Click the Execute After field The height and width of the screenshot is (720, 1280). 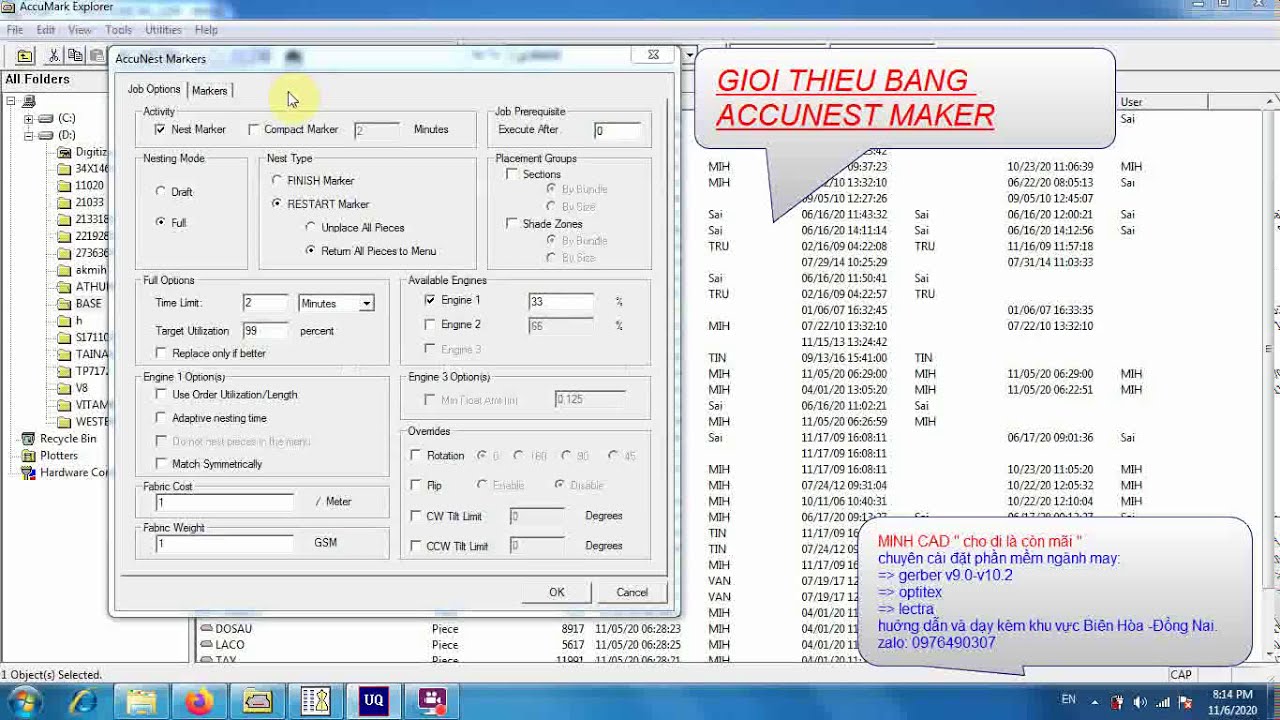point(617,131)
